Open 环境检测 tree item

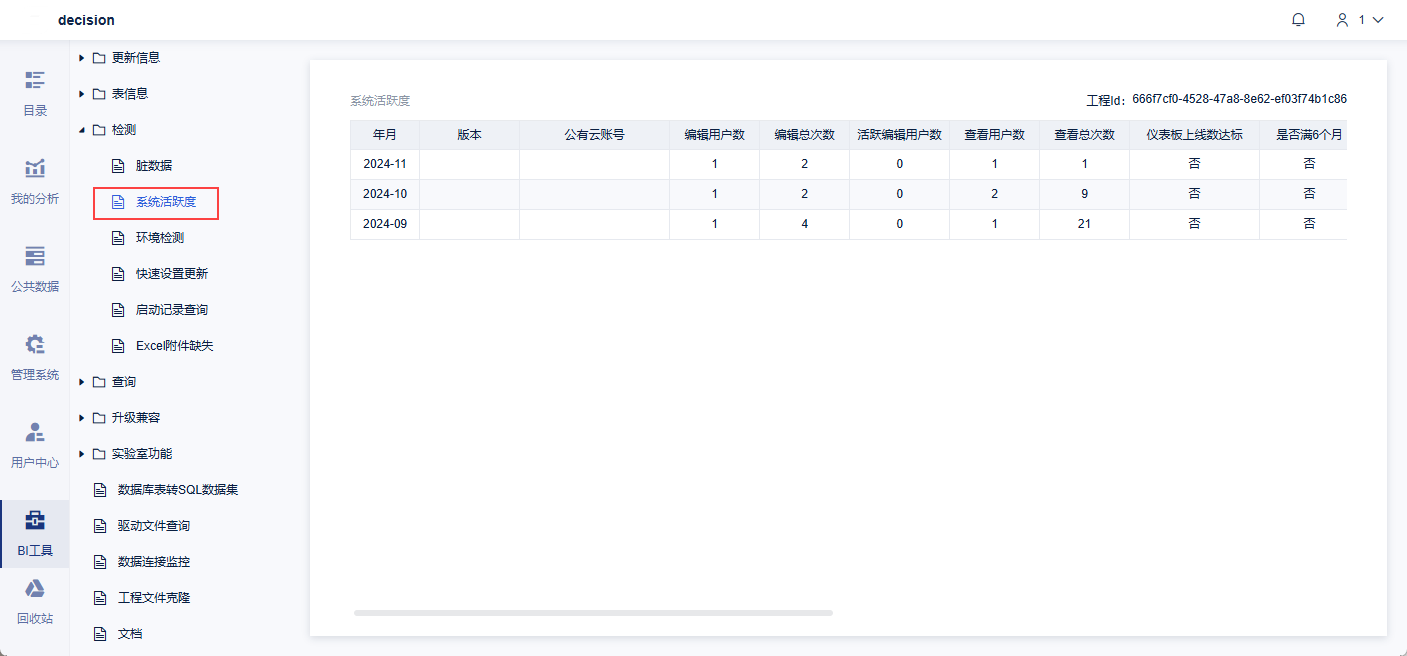click(x=159, y=238)
